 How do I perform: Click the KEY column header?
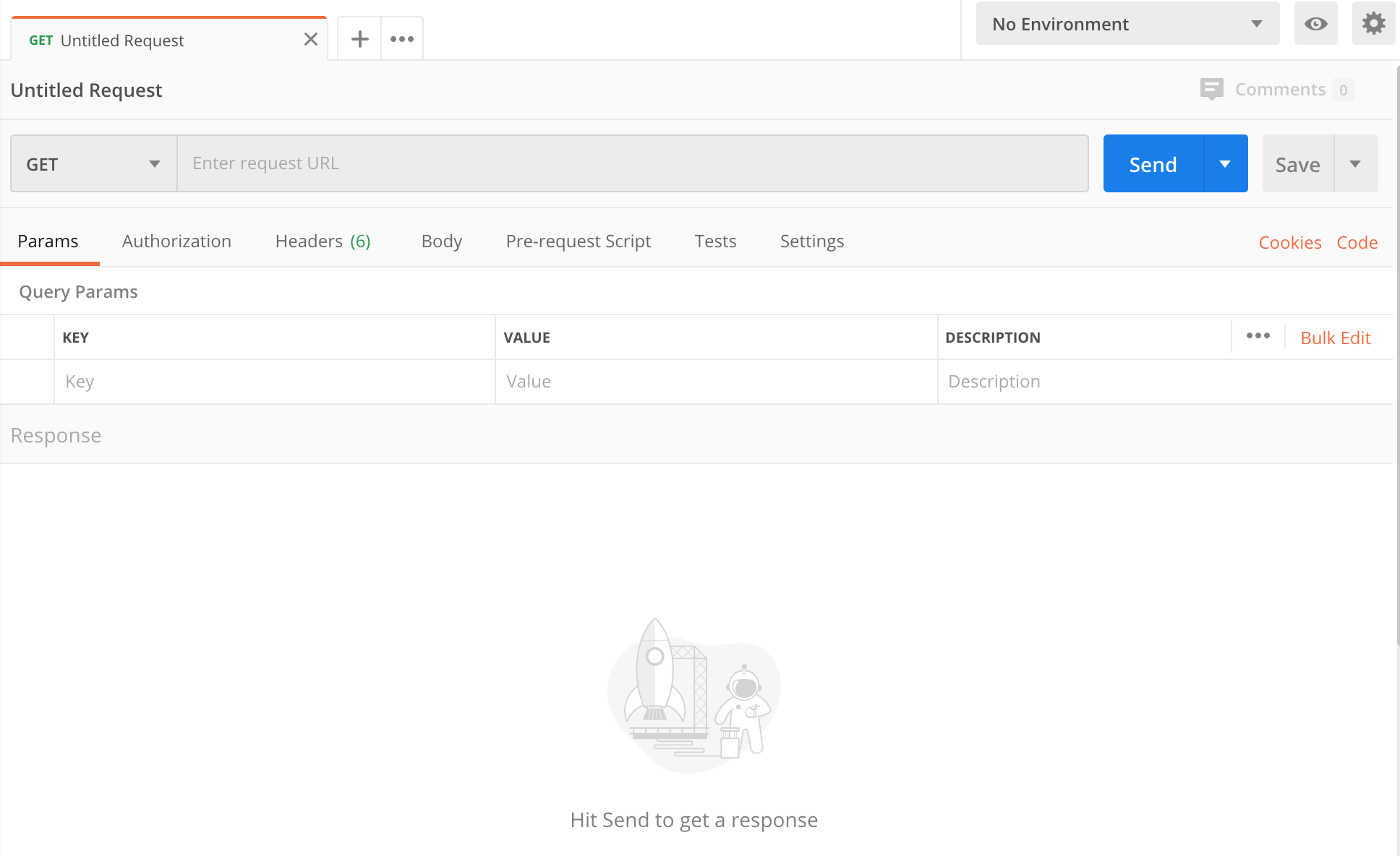point(75,338)
